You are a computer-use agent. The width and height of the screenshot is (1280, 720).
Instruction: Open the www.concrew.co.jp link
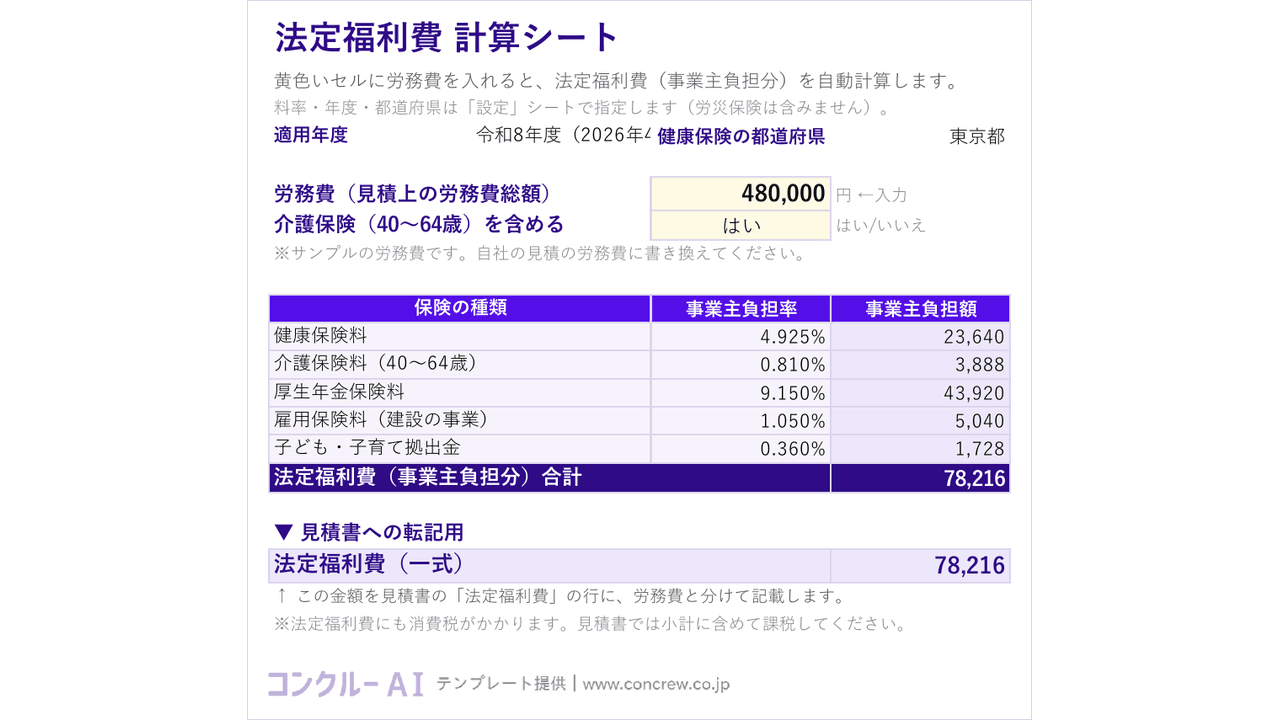point(656,685)
